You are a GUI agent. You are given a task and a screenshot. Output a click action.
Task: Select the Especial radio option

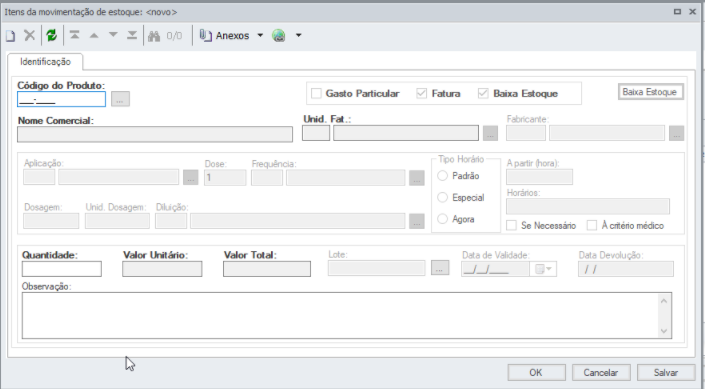[442, 197]
